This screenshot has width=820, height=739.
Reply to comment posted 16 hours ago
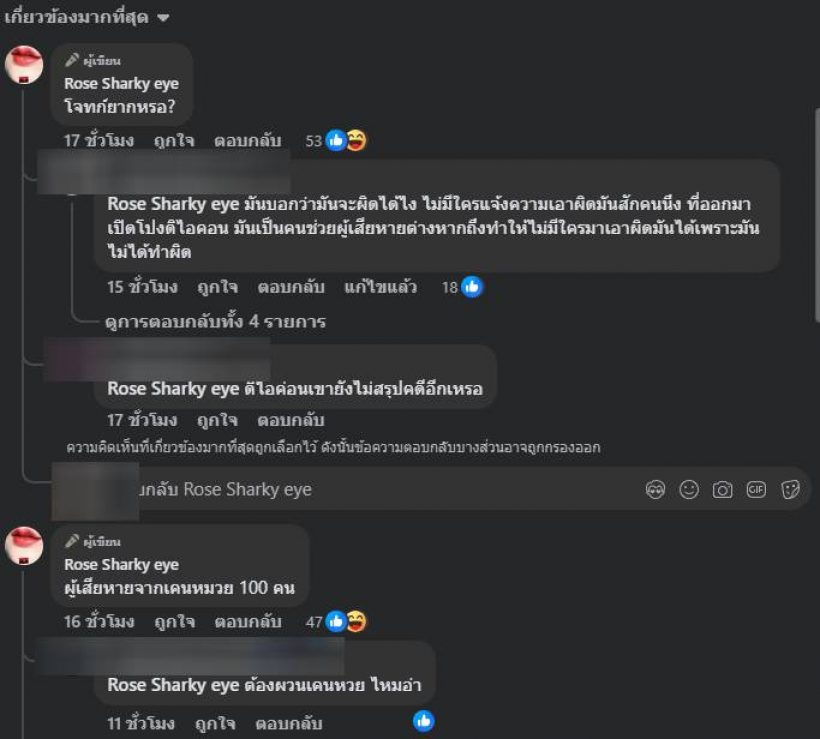coord(248,622)
